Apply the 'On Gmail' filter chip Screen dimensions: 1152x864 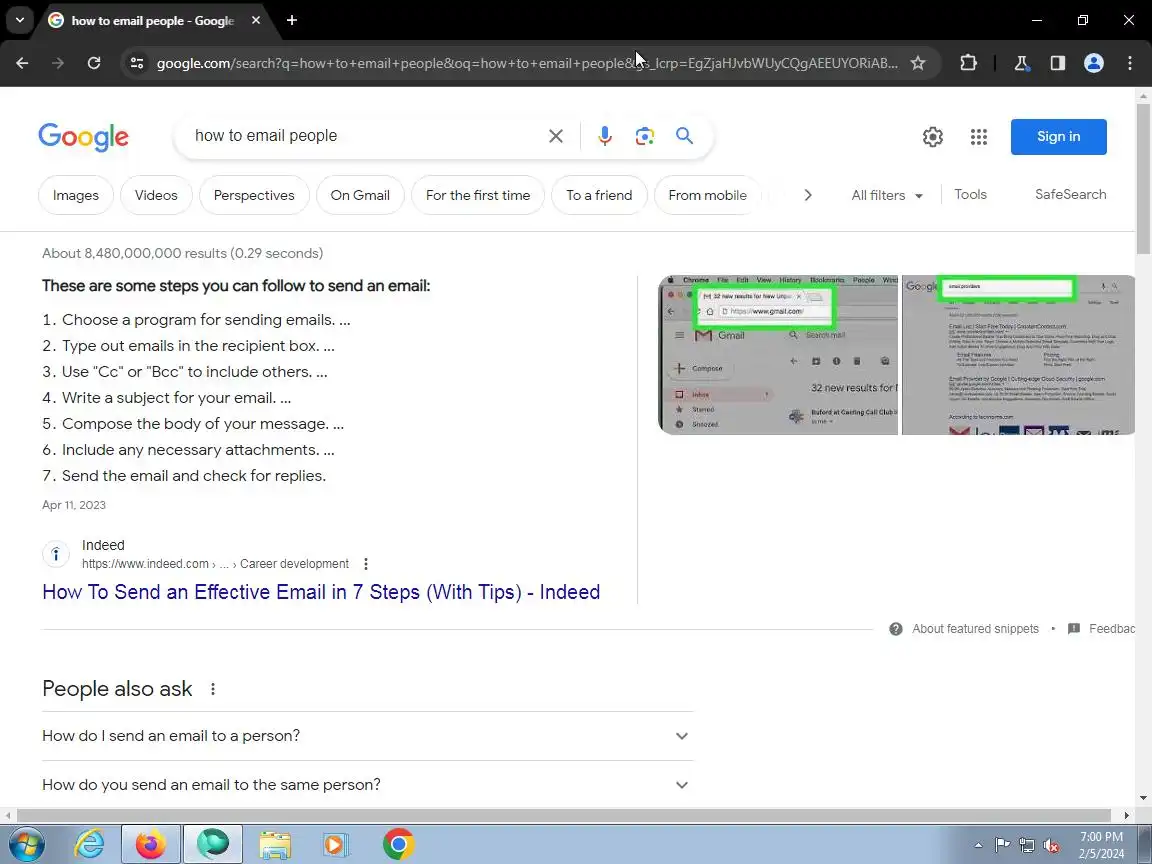click(x=360, y=195)
